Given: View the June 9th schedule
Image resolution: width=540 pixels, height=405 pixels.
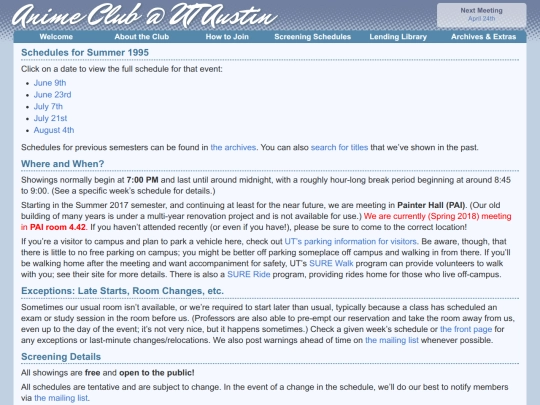Looking at the screenshot, I should point(50,83).
